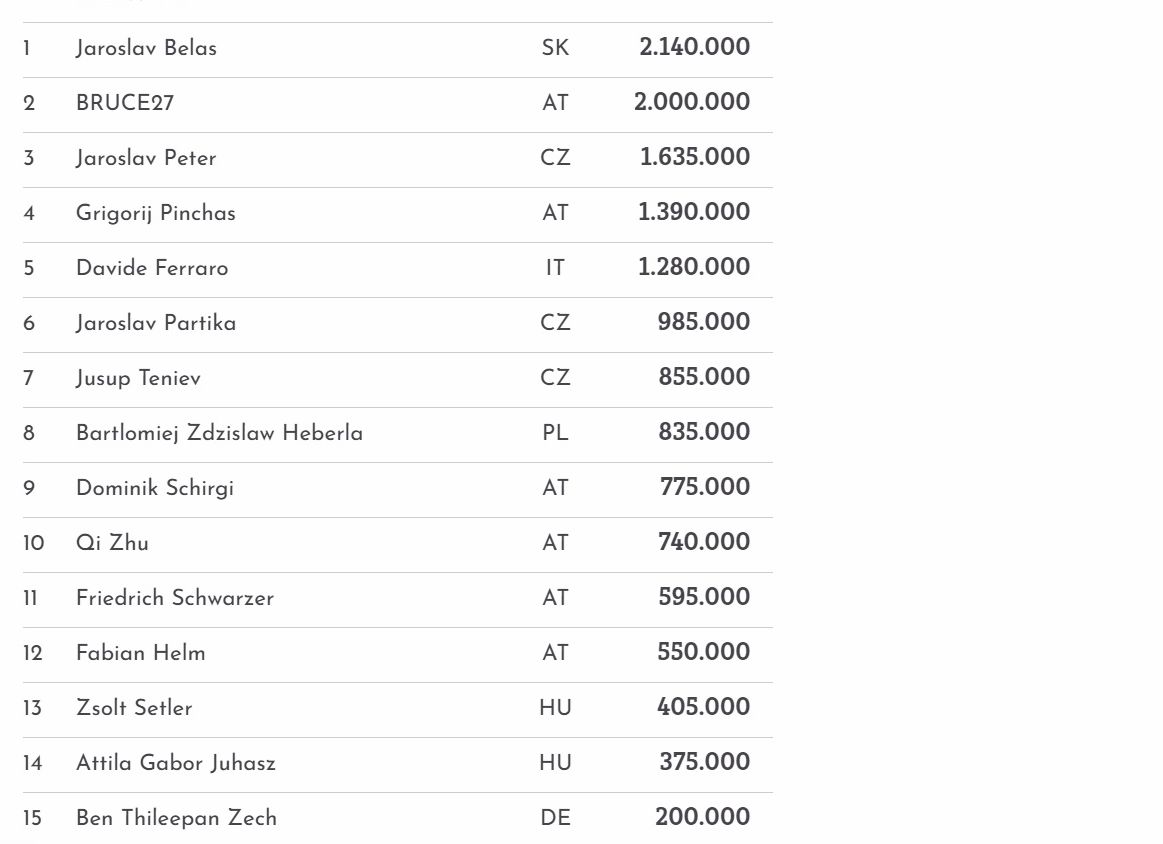This screenshot has height=844, width=1163.
Task: Click Dominik Schirgi's name
Action: 155,488
